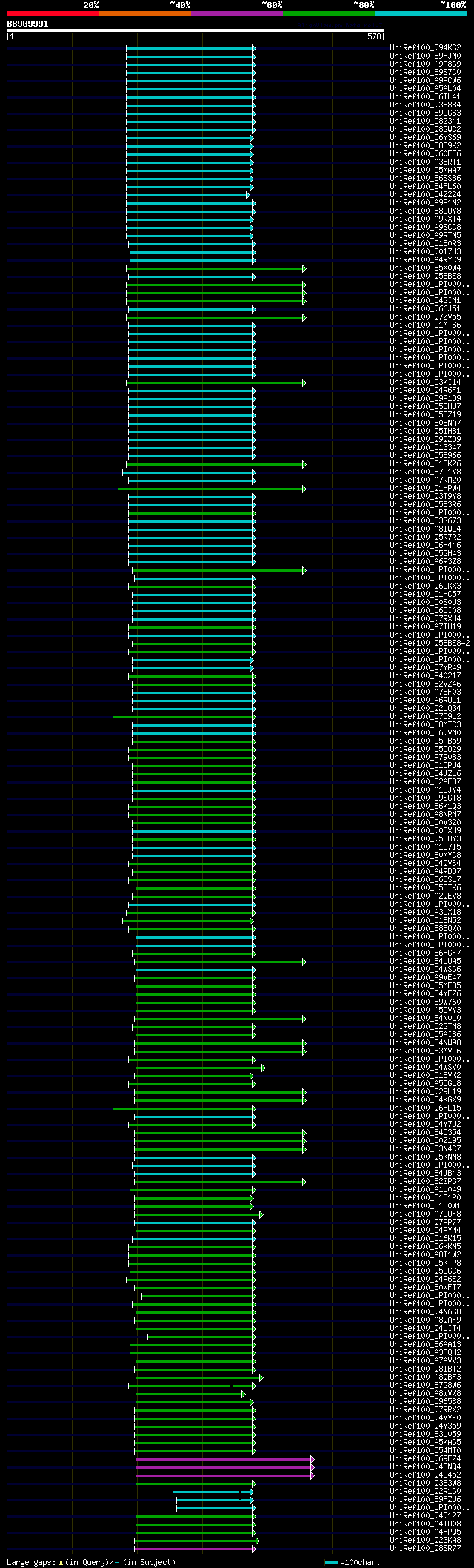Click the cyan ~100% identity legend segment

click(x=421, y=13)
